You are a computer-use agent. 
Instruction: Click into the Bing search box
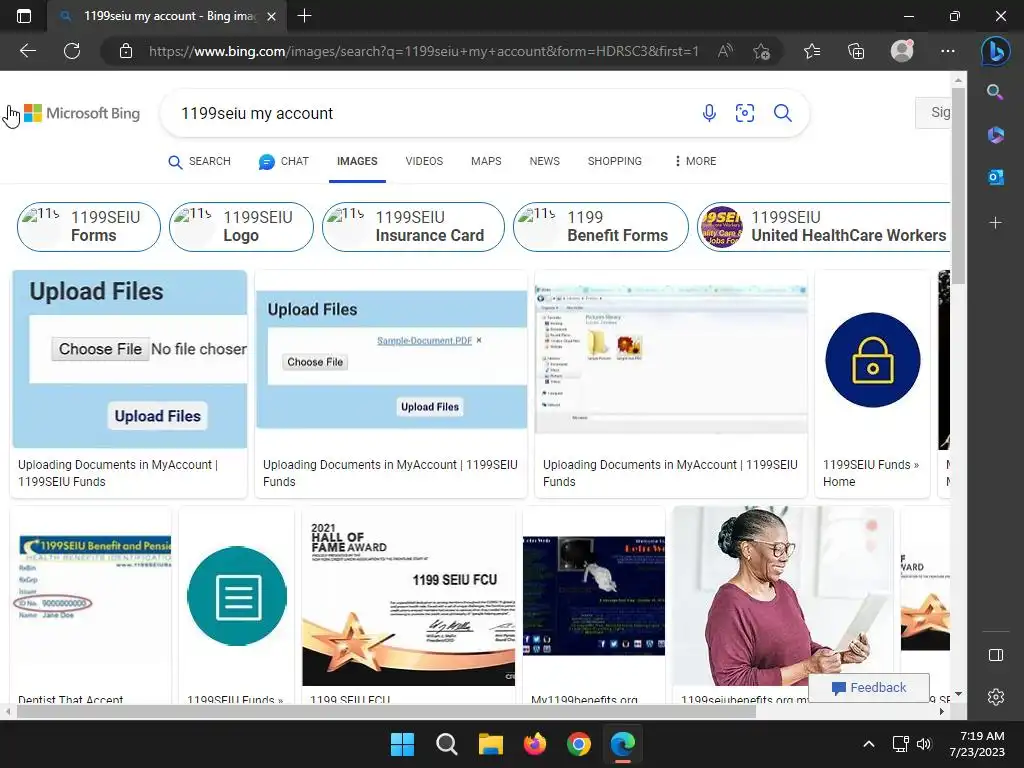tap(431, 114)
